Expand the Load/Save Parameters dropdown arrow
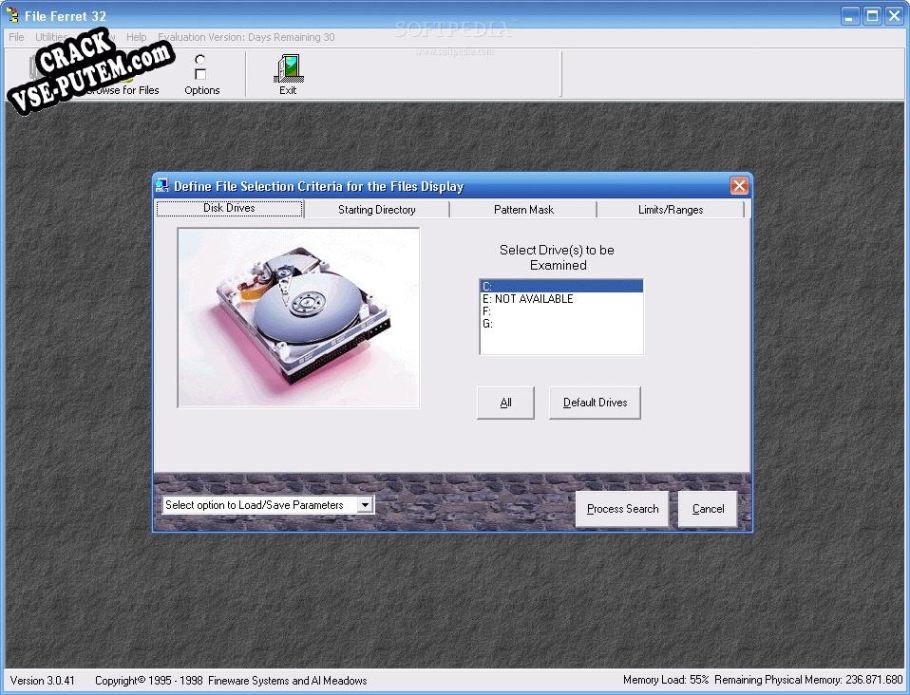 tap(364, 505)
